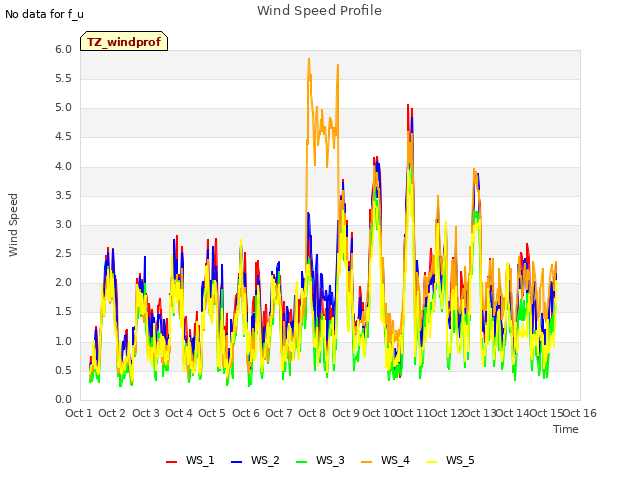
Task: Click the 1.0 y-axis tick label
Action: point(63,342)
